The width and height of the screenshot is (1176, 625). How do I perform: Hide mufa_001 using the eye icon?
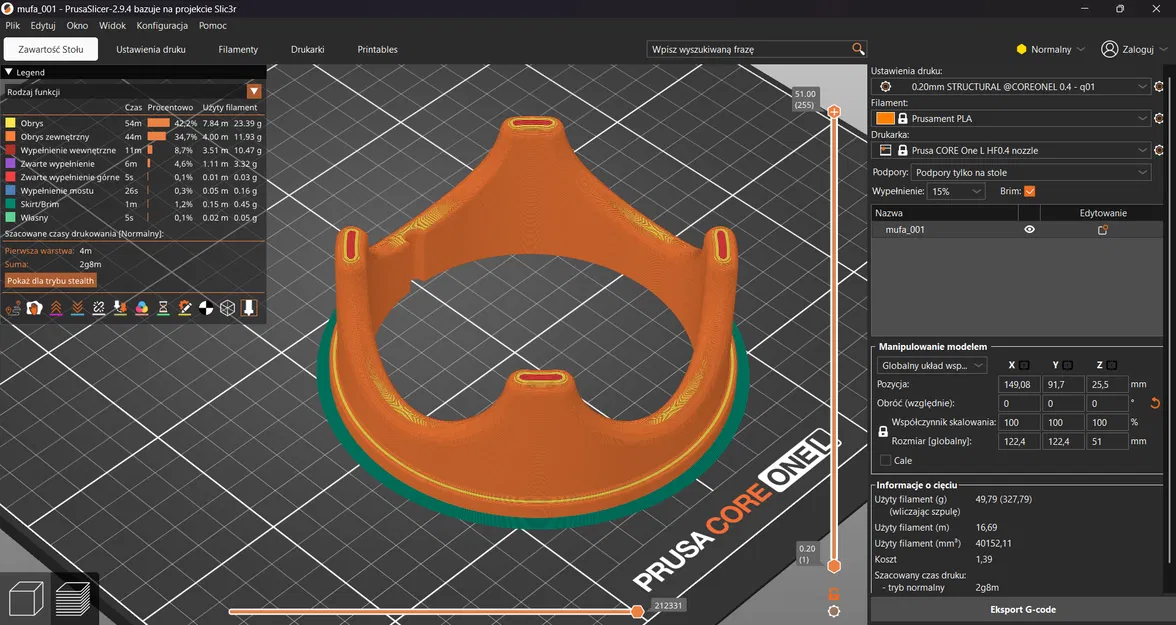tap(1029, 230)
